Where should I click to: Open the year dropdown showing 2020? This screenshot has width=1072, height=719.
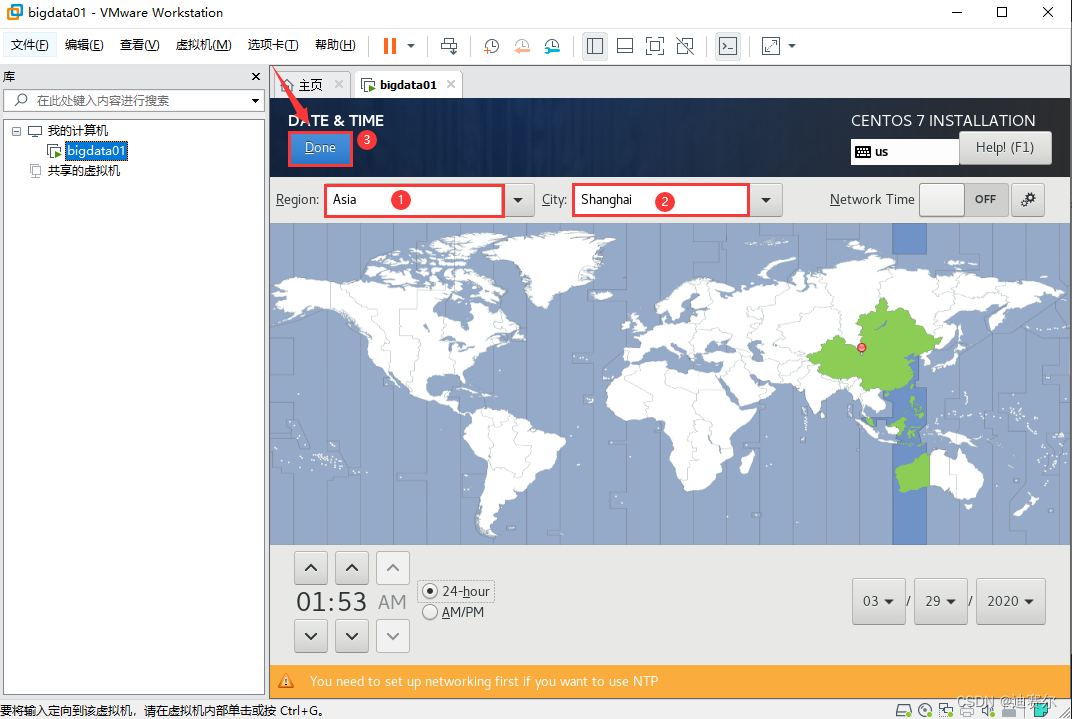[1010, 601]
